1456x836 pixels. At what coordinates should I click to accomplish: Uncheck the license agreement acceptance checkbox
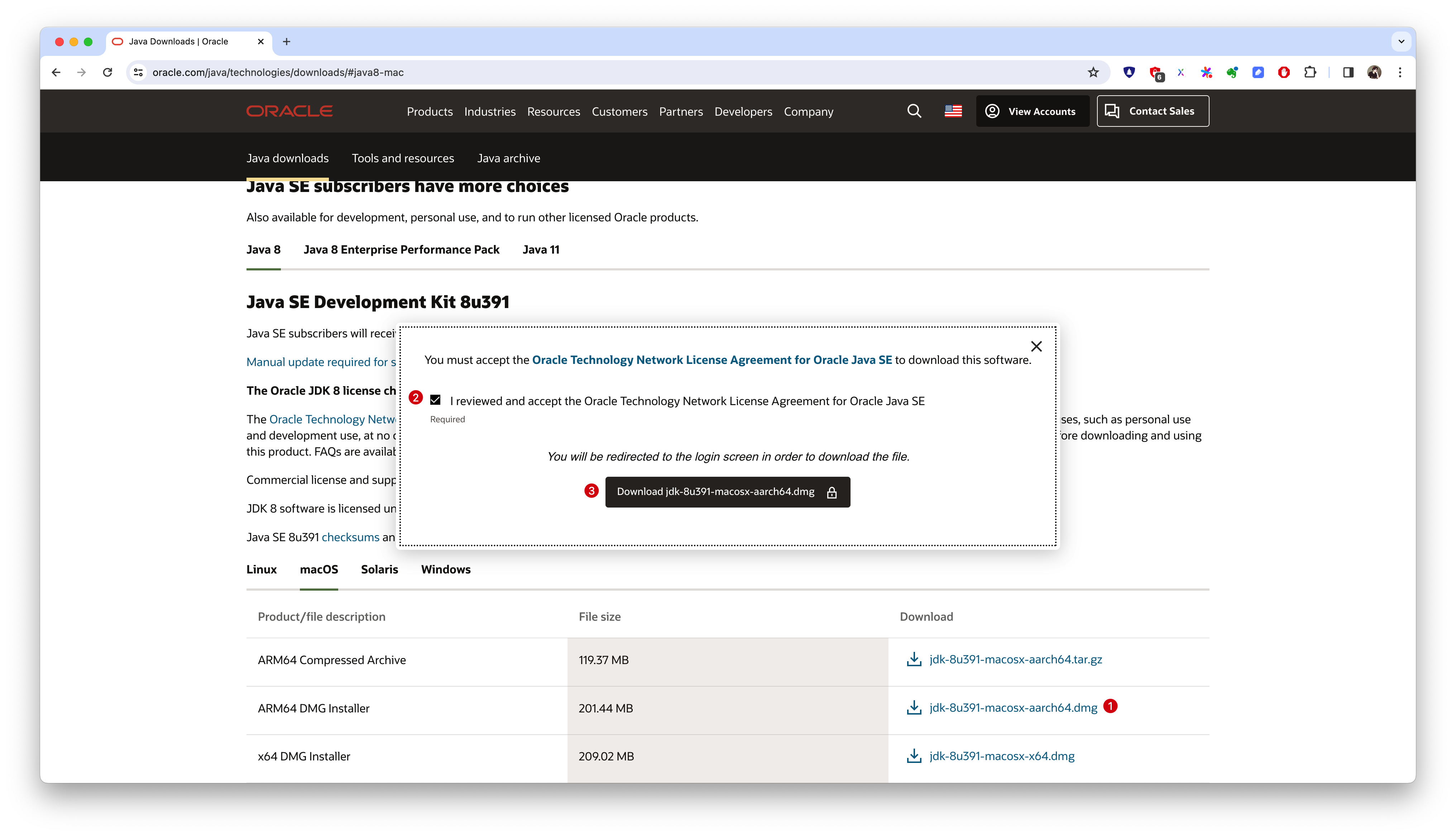point(435,400)
